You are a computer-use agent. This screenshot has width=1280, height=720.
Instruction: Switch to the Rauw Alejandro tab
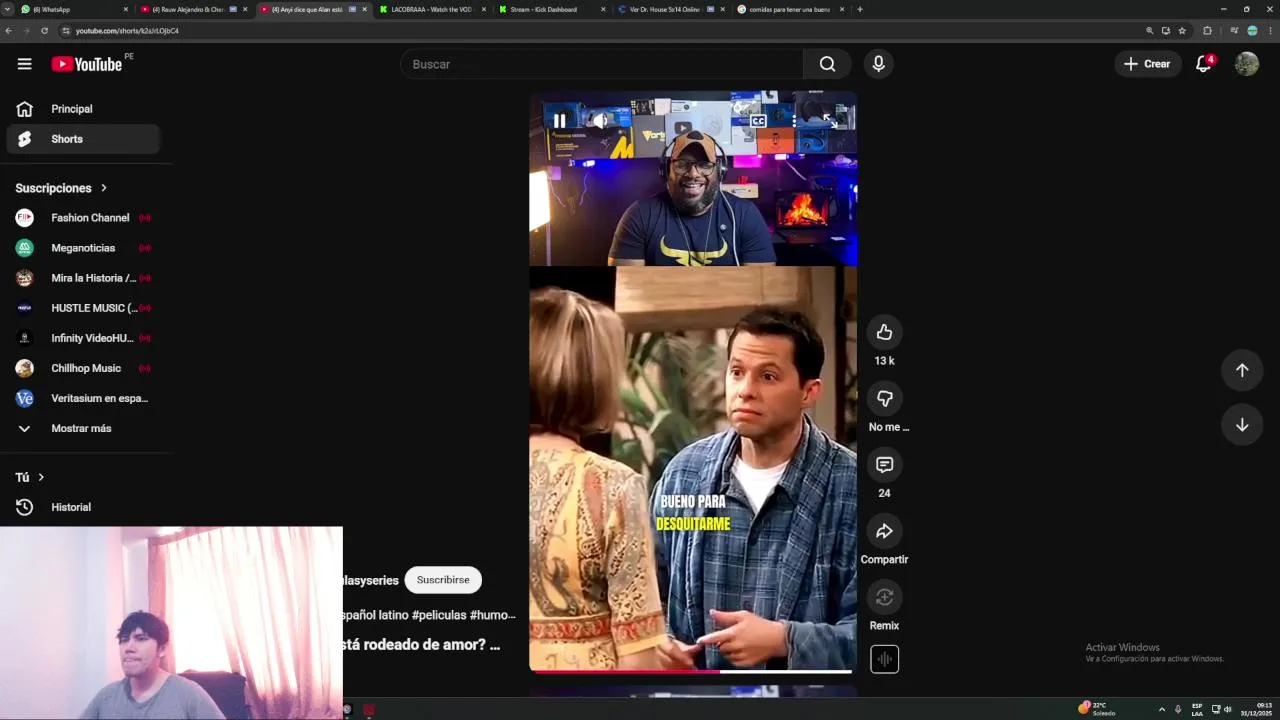pyautogui.click(x=194, y=9)
